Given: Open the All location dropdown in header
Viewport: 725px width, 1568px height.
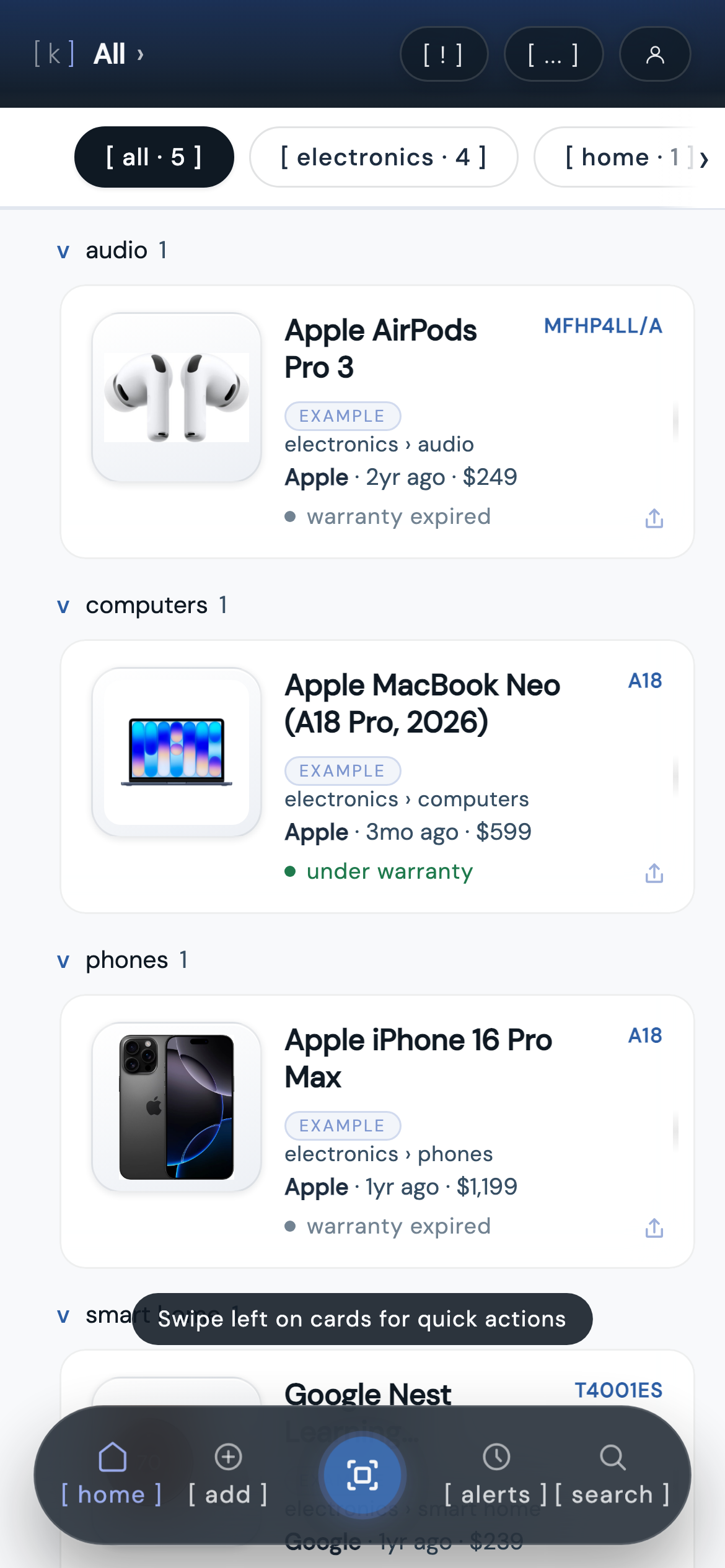Looking at the screenshot, I should [x=118, y=54].
